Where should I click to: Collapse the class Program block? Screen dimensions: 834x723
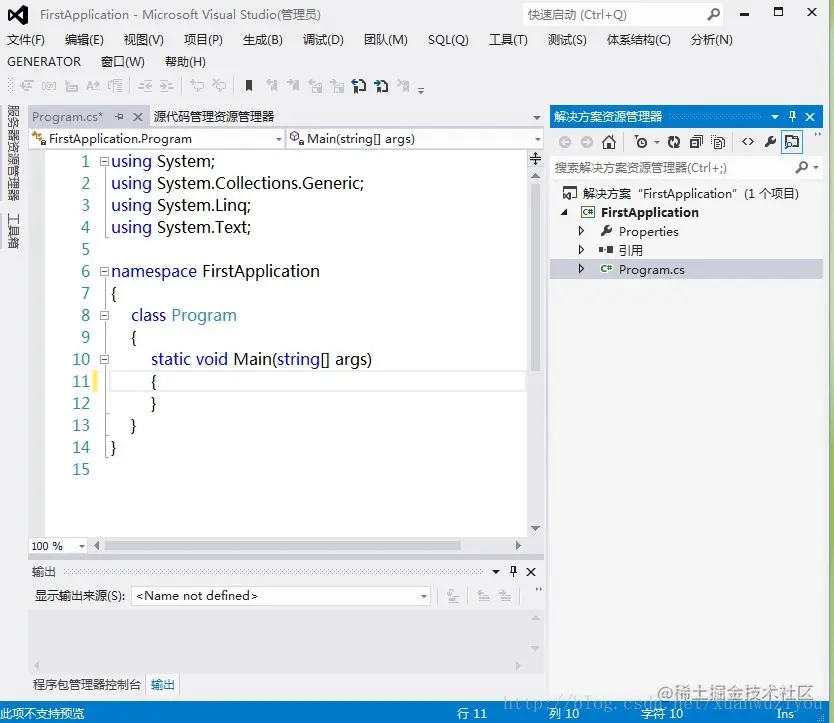coord(104,315)
